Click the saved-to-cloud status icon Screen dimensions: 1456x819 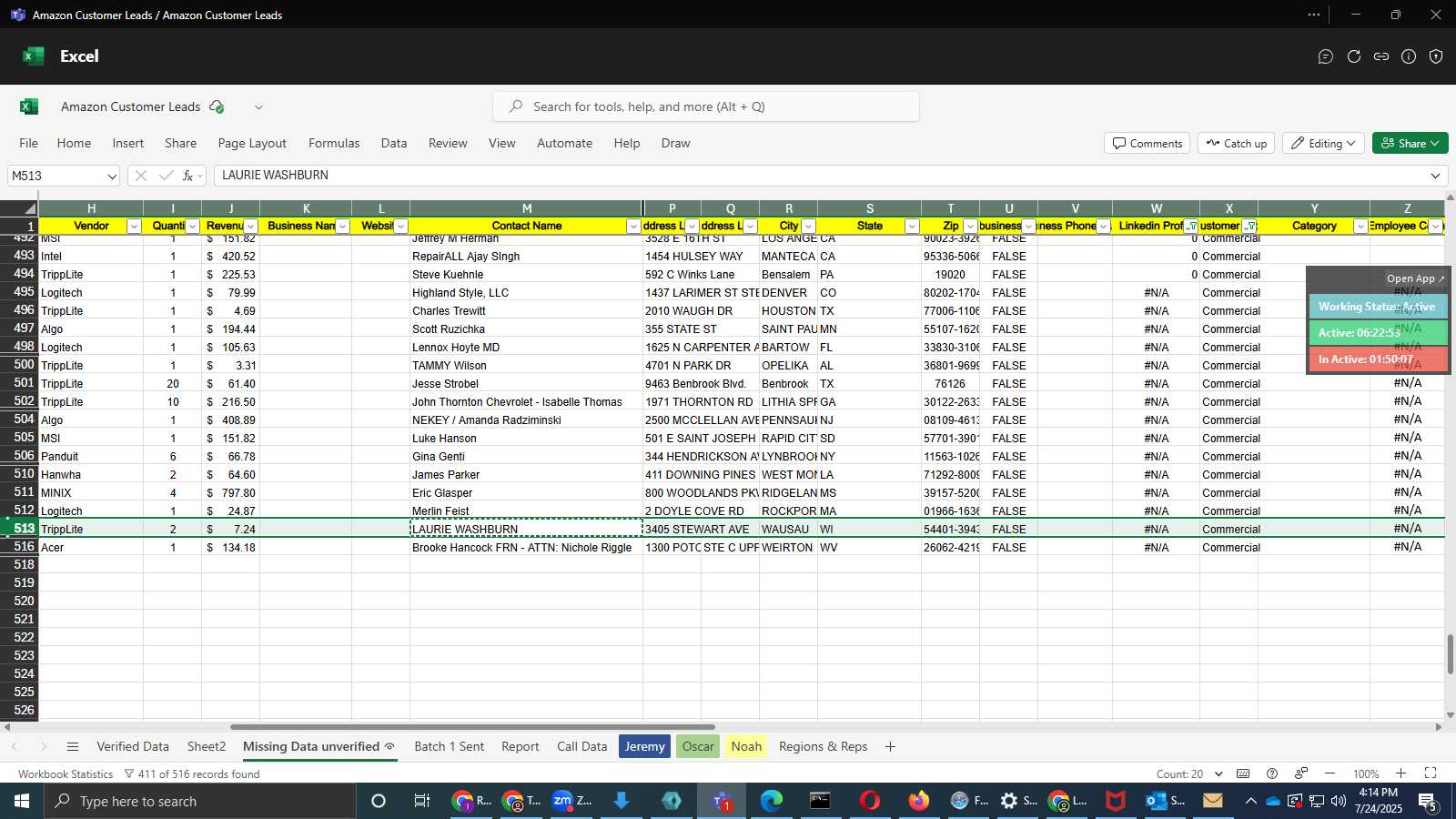[217, 106]
